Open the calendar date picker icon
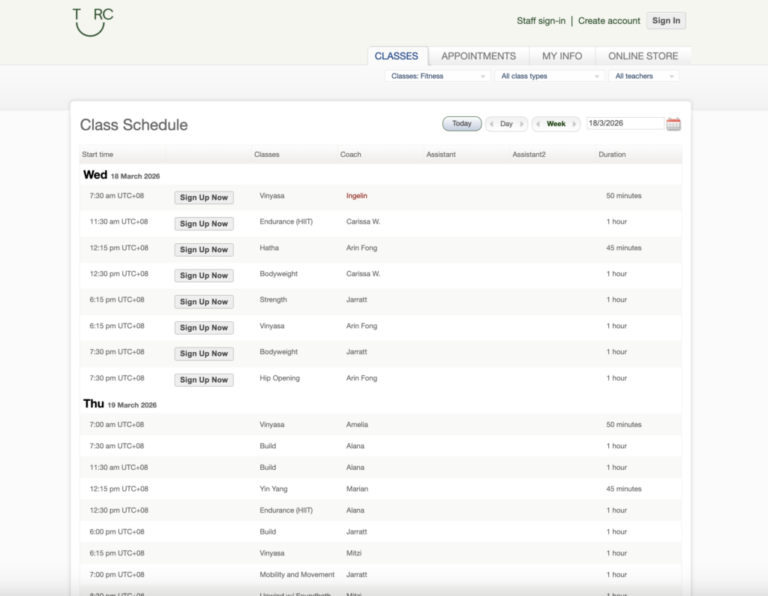Screen dimensions: 768x596 click(x=673, y=124)
